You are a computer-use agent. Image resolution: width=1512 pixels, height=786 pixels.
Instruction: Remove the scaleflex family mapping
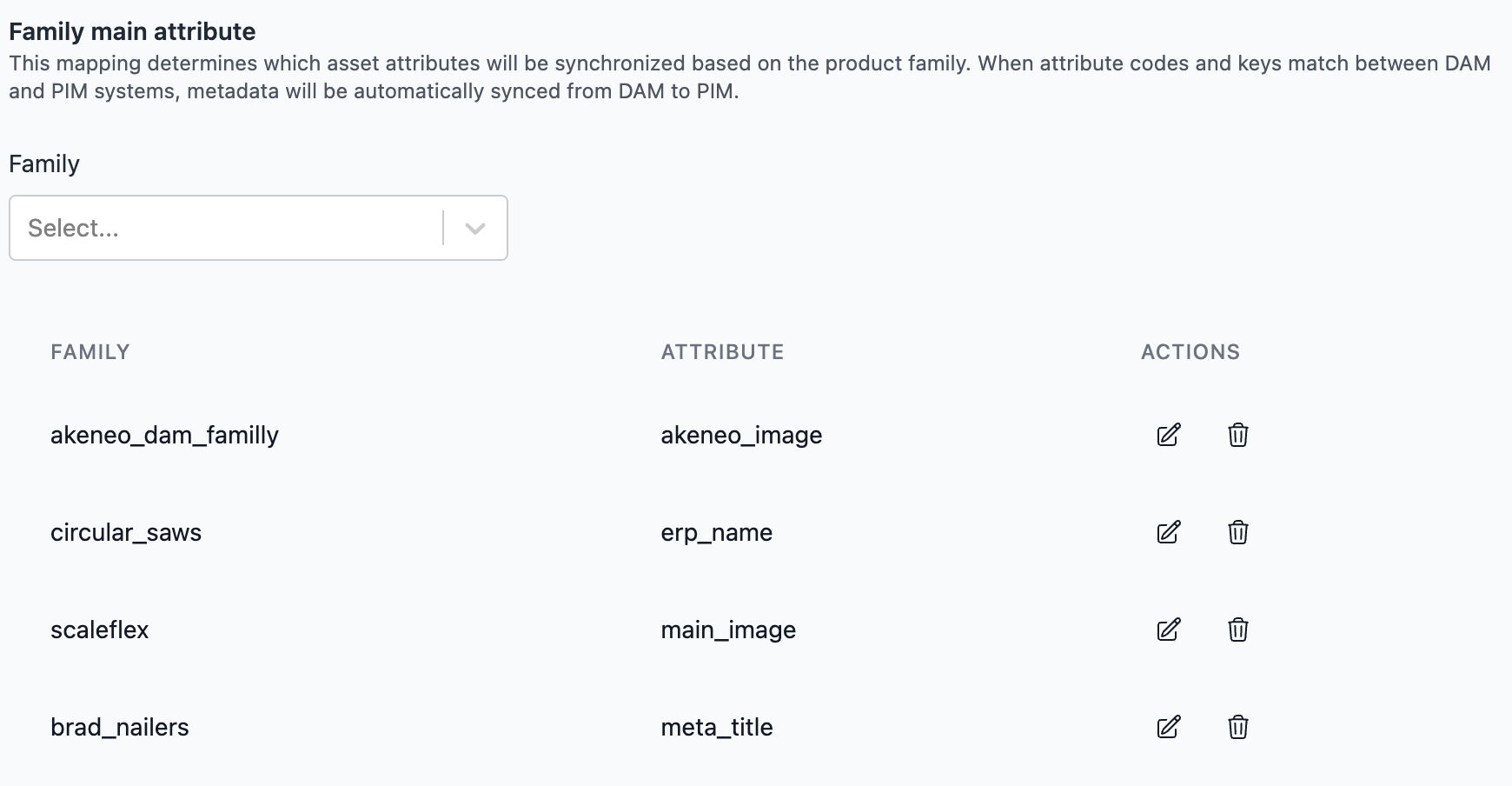pyautogui.click(x=1238, y=629)
